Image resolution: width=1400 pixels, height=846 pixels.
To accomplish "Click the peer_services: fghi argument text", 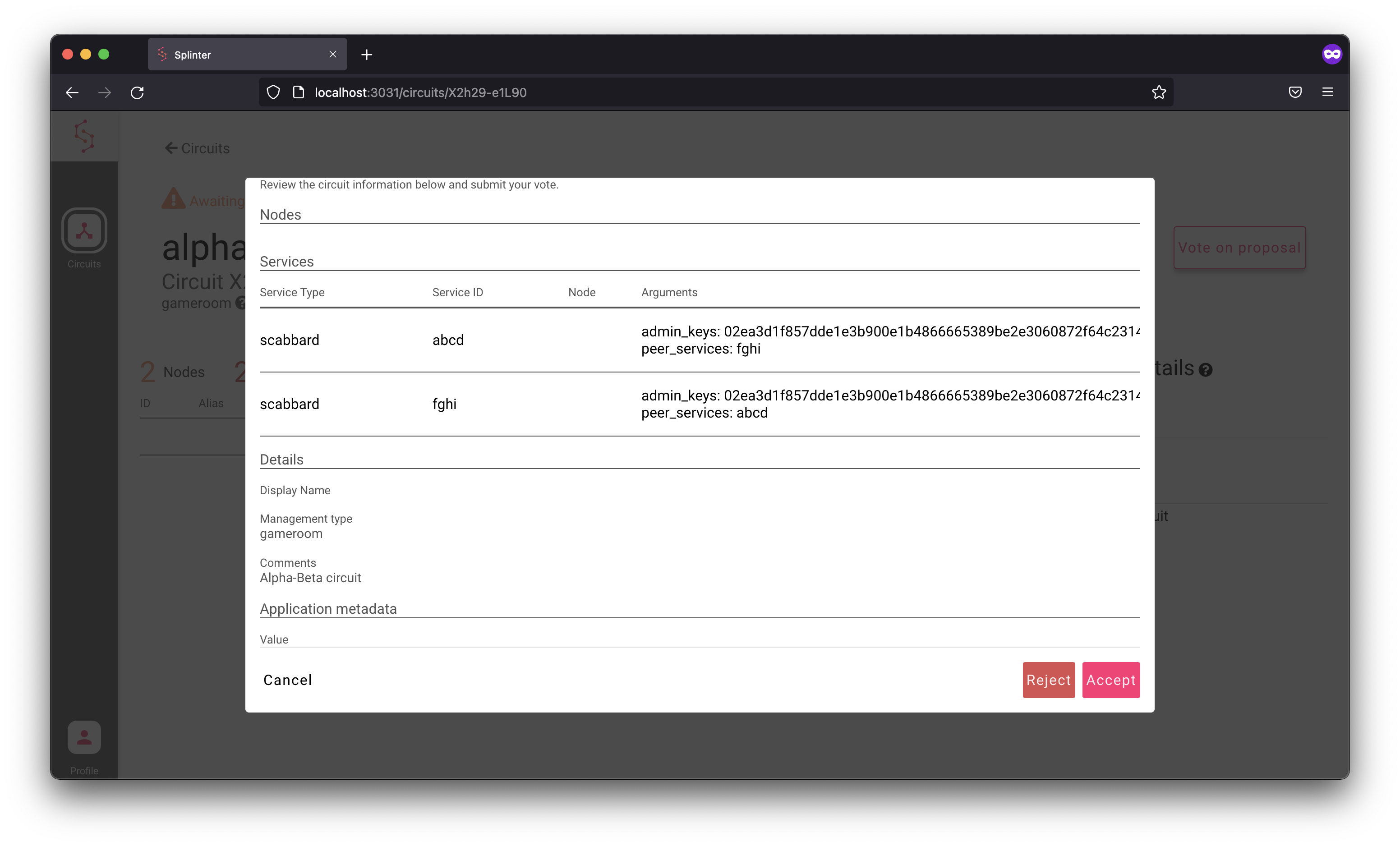I will point(700,348).
